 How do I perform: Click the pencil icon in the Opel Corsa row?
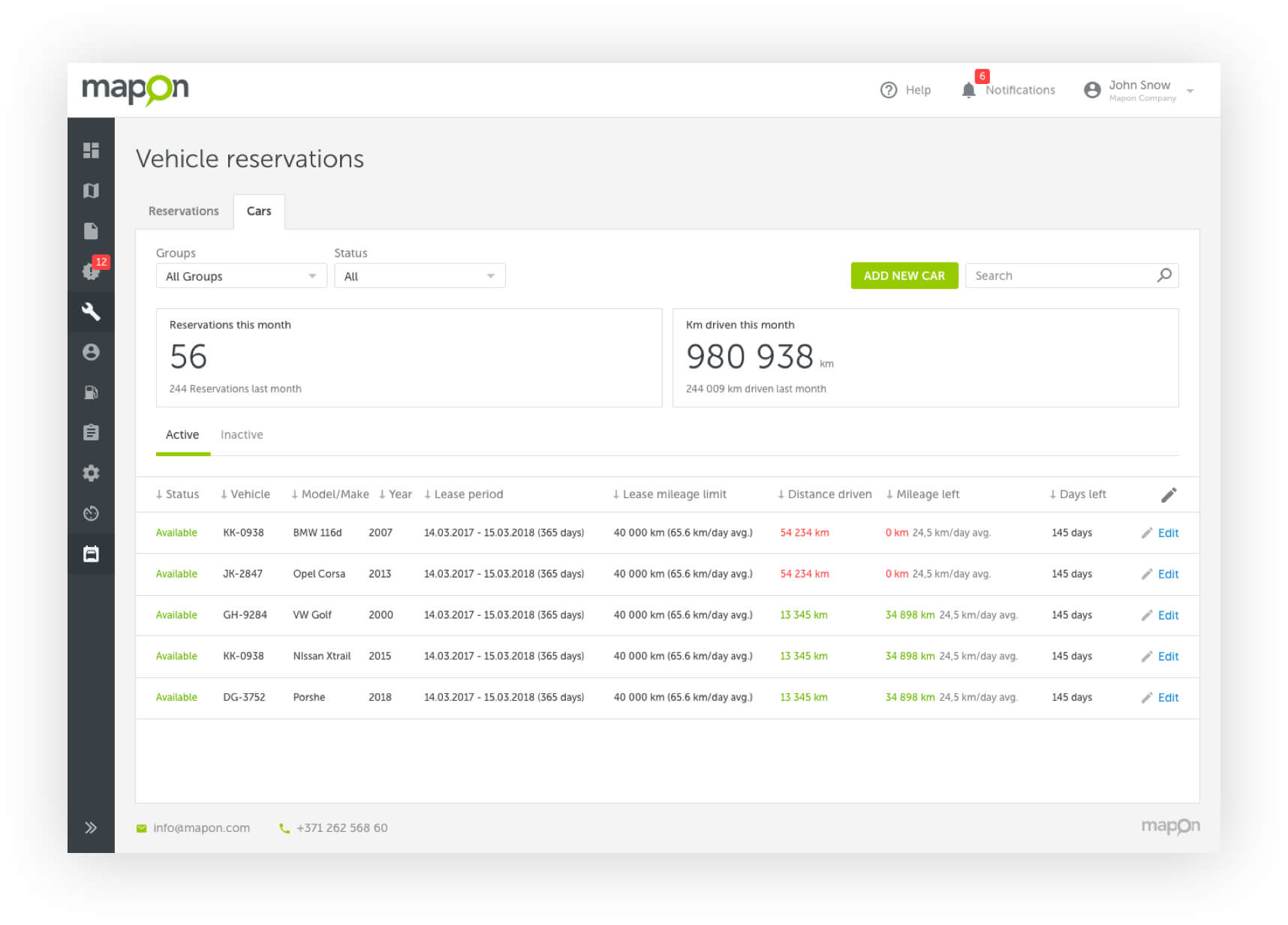click(1147, 574)
